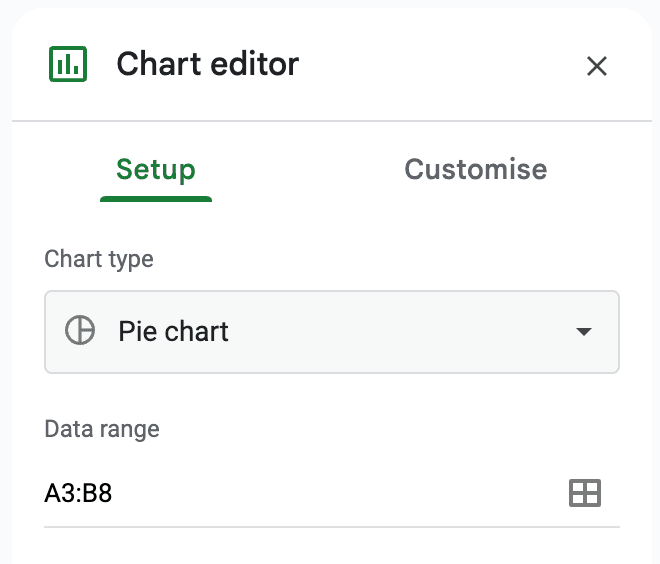The width and height of the screenshot is (660, 564).
Task: Click the 'Chart editor' title text
Action: point(207,65)
